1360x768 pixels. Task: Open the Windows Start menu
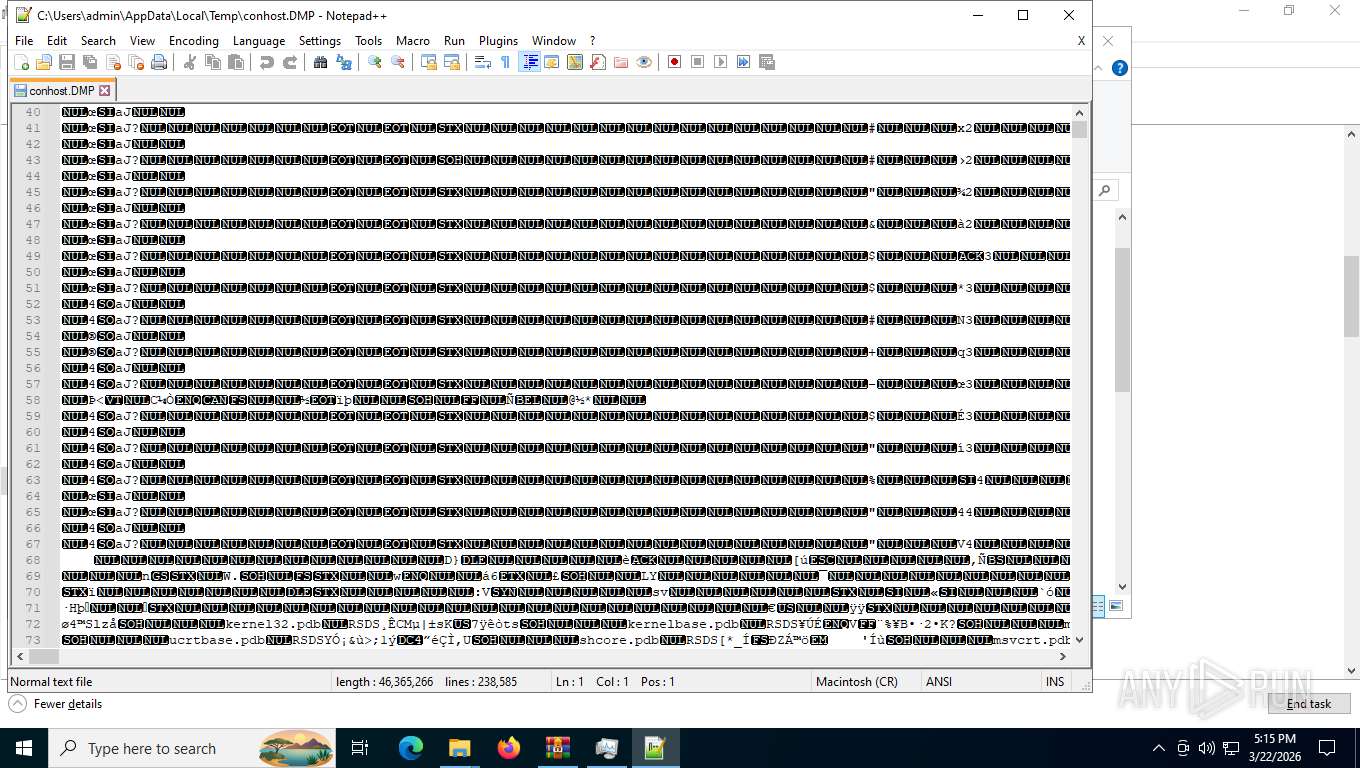click(x=24, y=748)
